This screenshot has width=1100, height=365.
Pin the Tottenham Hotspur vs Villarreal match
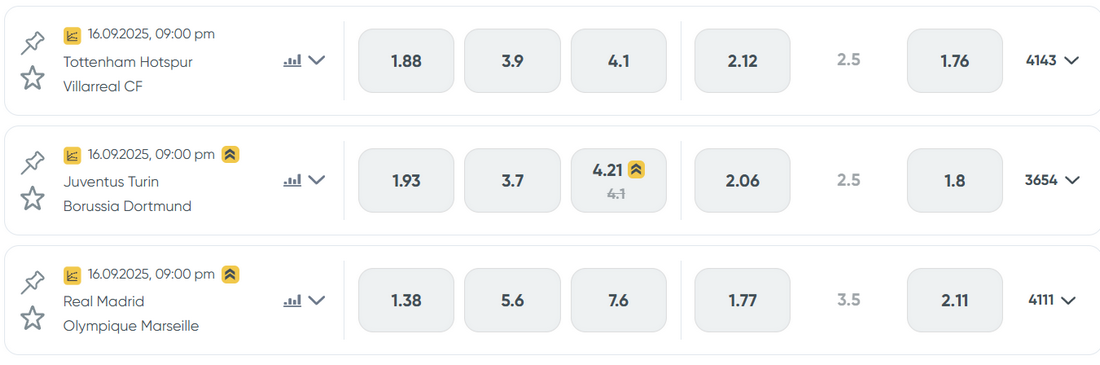pos(32,43)
